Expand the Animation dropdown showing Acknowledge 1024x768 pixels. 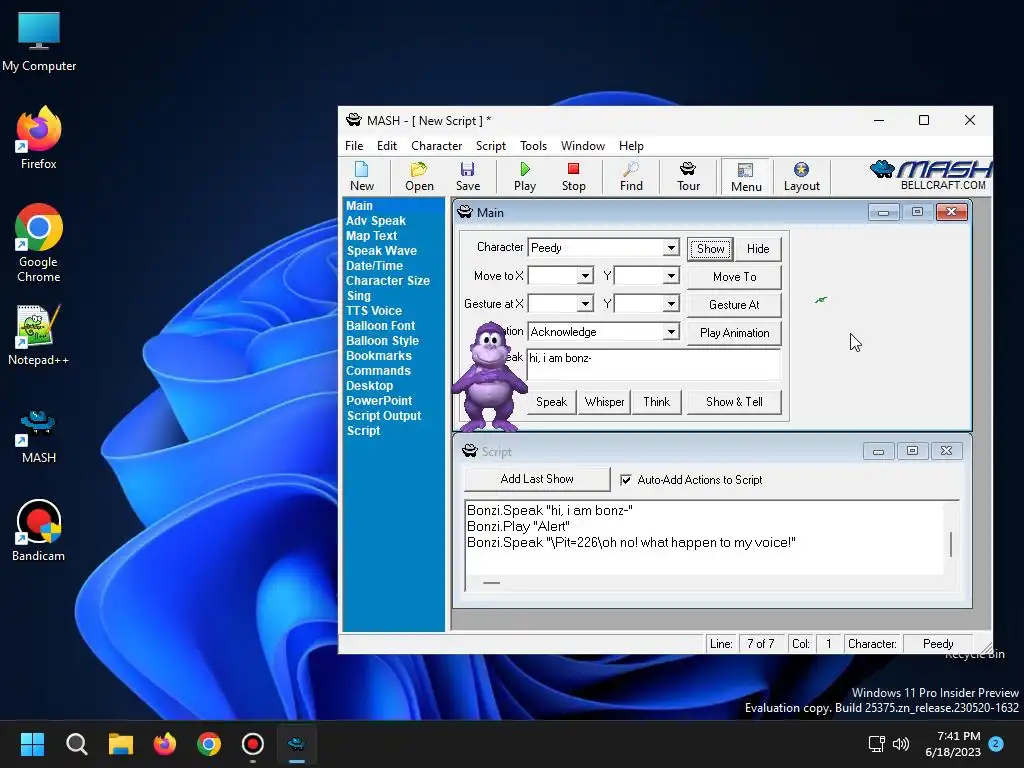pyautogui.click(x=671, y=332)
